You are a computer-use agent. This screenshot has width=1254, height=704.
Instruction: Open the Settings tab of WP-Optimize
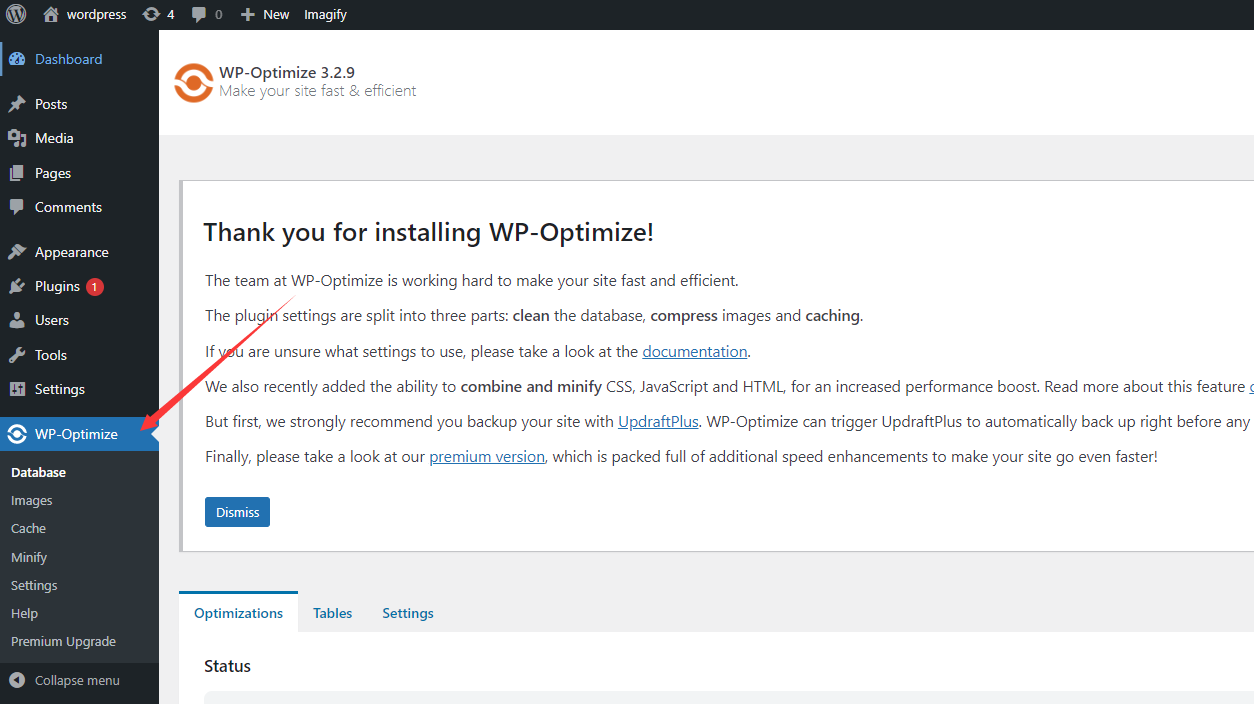(x=407, y=613)
